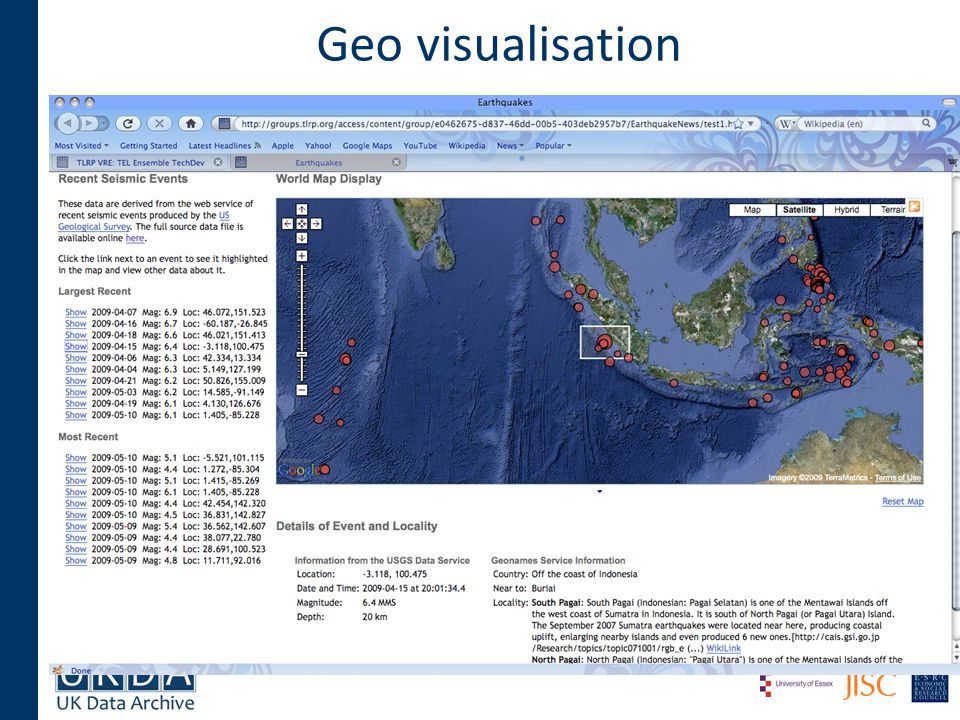Click the URL address field

coord(484,124)
